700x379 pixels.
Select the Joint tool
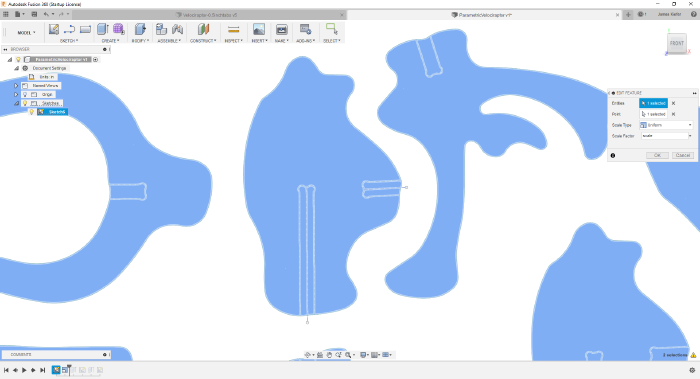point(177,29)
